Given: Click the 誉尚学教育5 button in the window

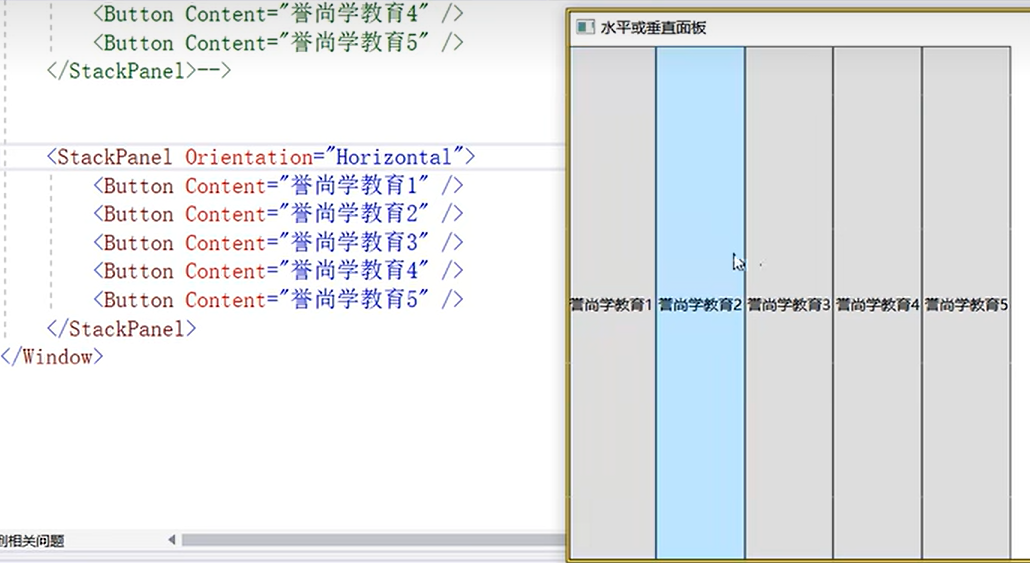Looking at the screenshot, I should coord(966,302).
